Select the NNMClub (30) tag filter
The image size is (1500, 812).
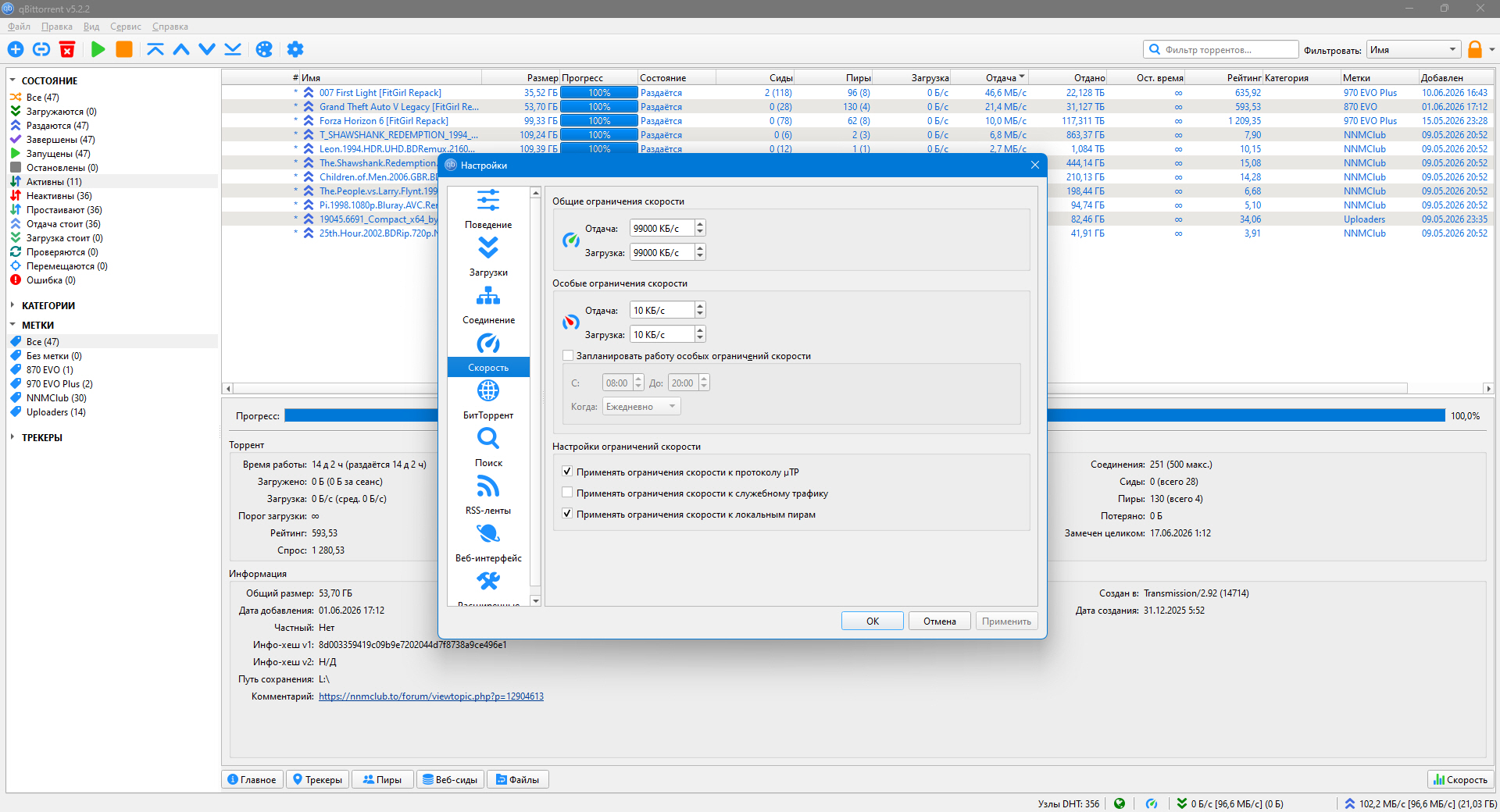click(x=56, y=398)
